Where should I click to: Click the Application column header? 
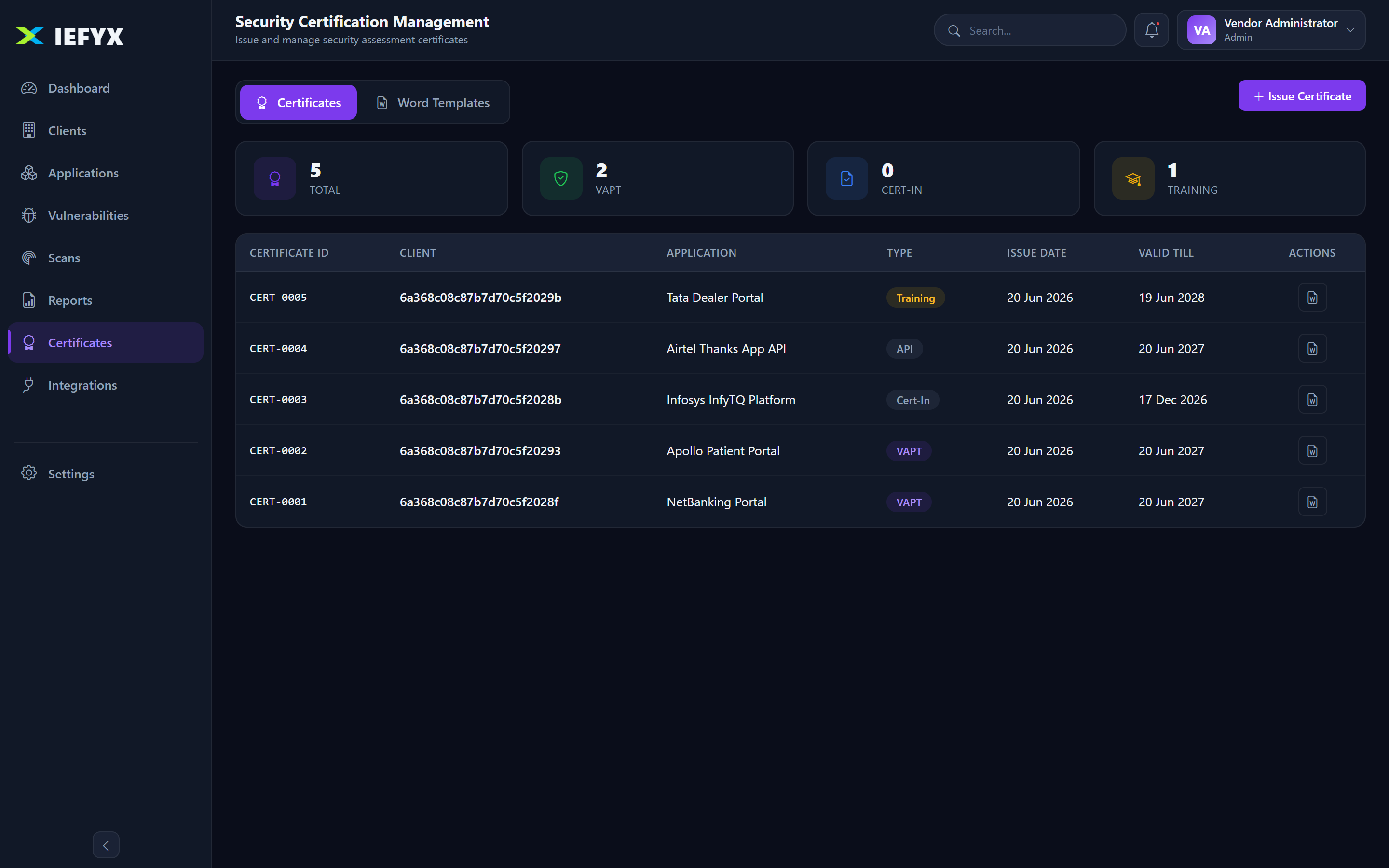701,253
